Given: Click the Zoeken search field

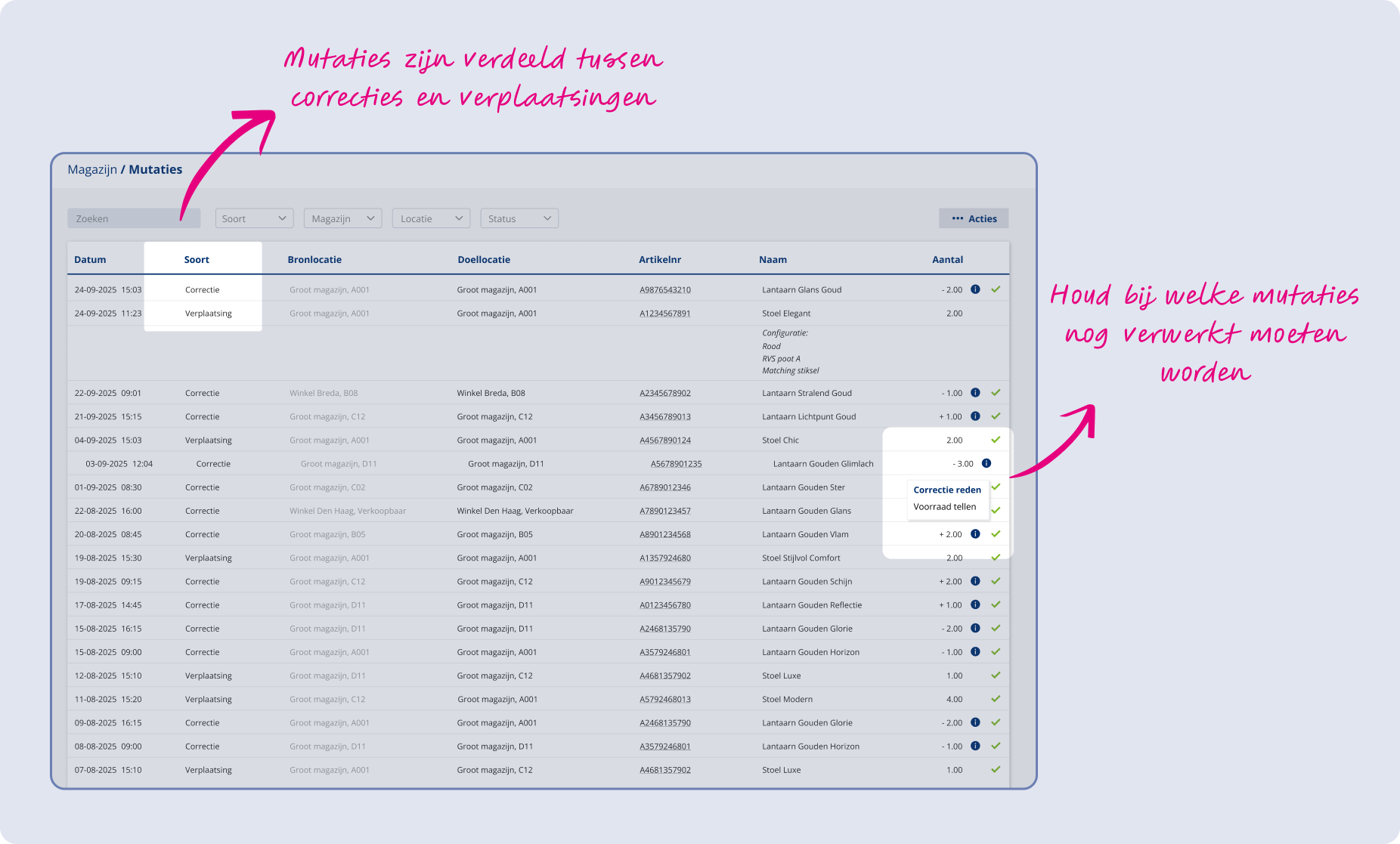Looking at the screenshot, I should [134, 218].
